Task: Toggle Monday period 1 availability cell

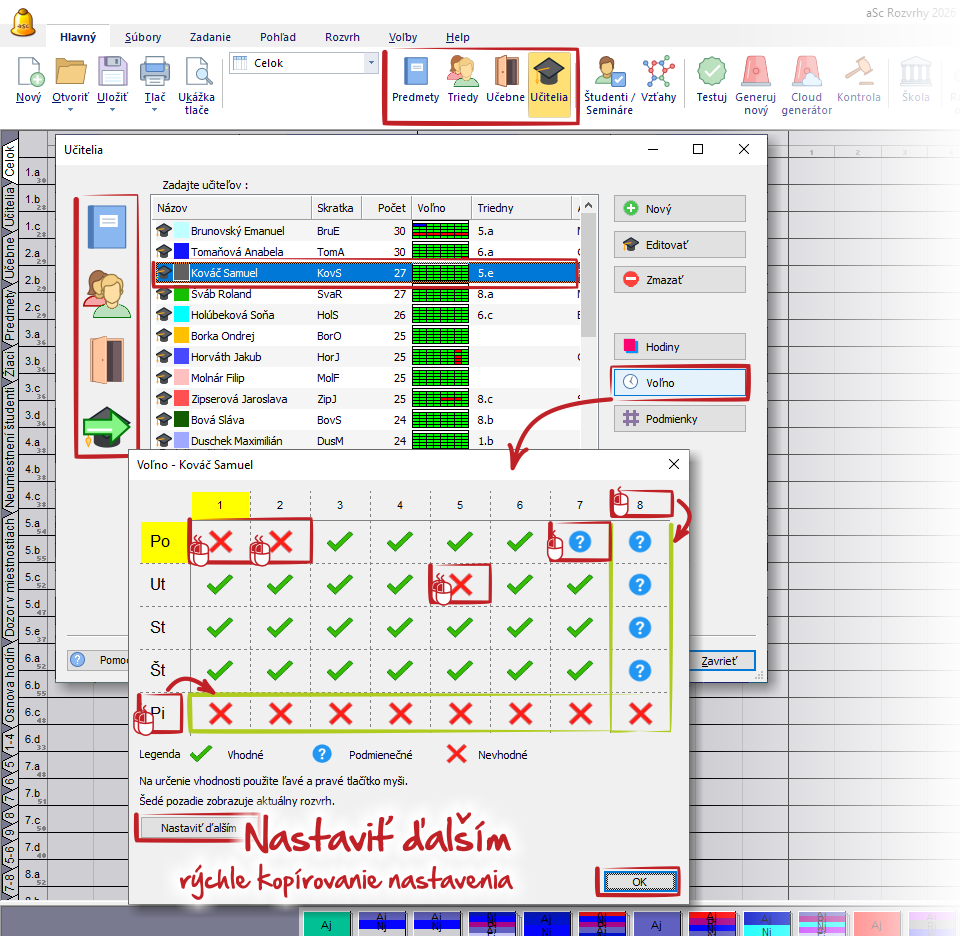Action: coord(220,542)
